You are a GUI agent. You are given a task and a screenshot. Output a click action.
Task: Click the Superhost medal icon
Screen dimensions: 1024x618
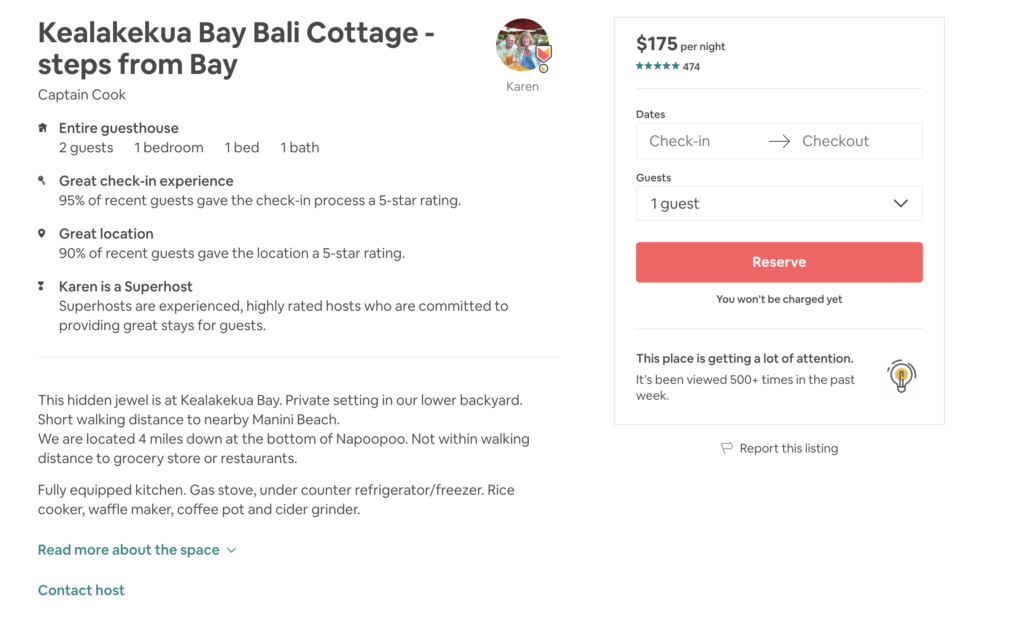click(42, 287)
